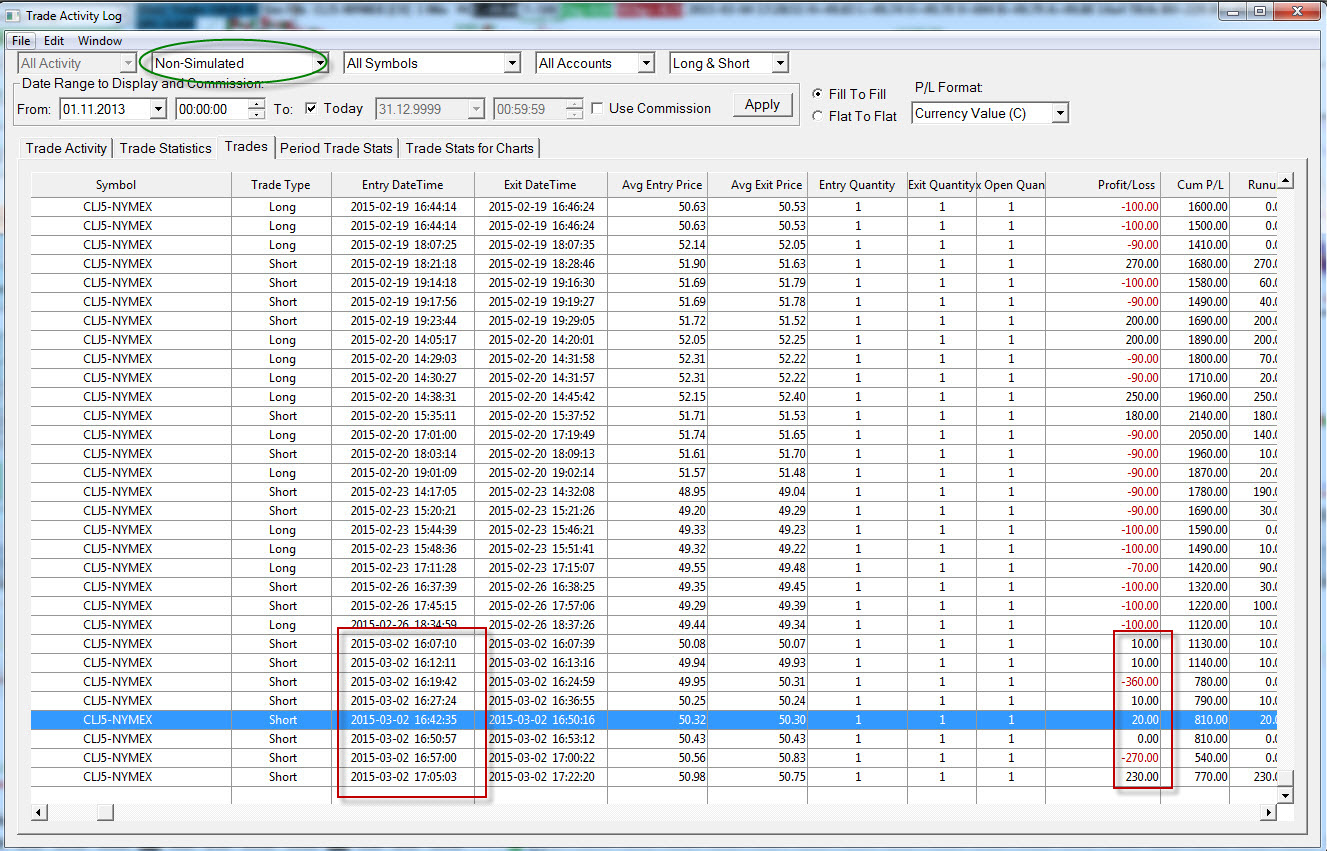Image resolution: width=1327 pixels, height=851 pixels.
Task: Click the scroll down arrow of the trades table
Action: 1286,795
